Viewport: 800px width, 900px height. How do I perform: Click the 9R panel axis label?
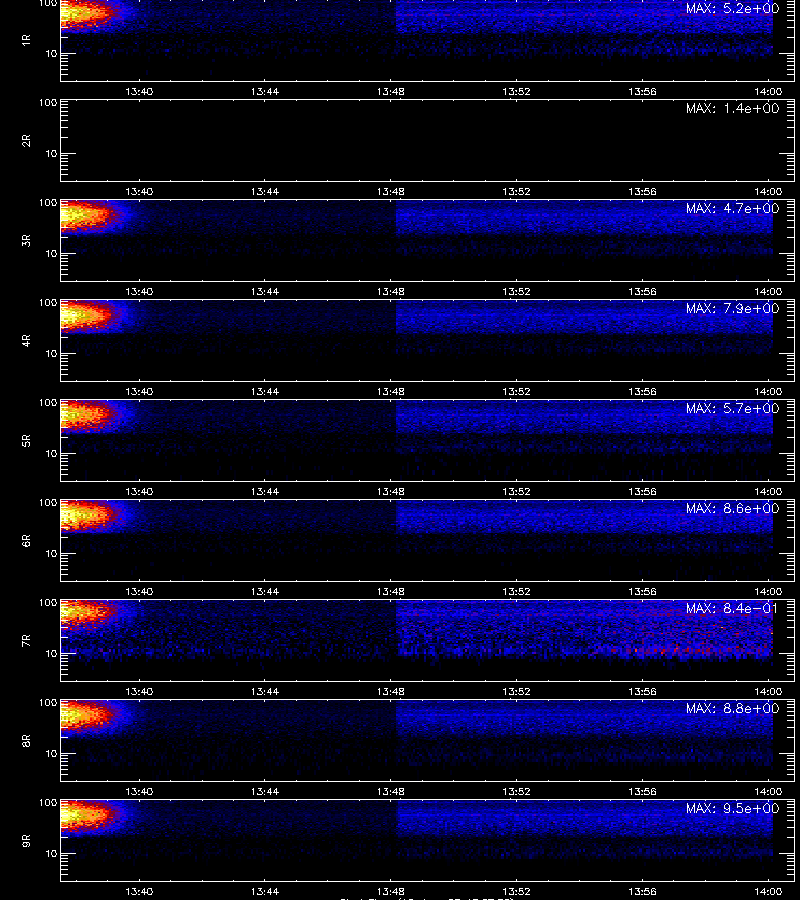click(x=26, y=841)
